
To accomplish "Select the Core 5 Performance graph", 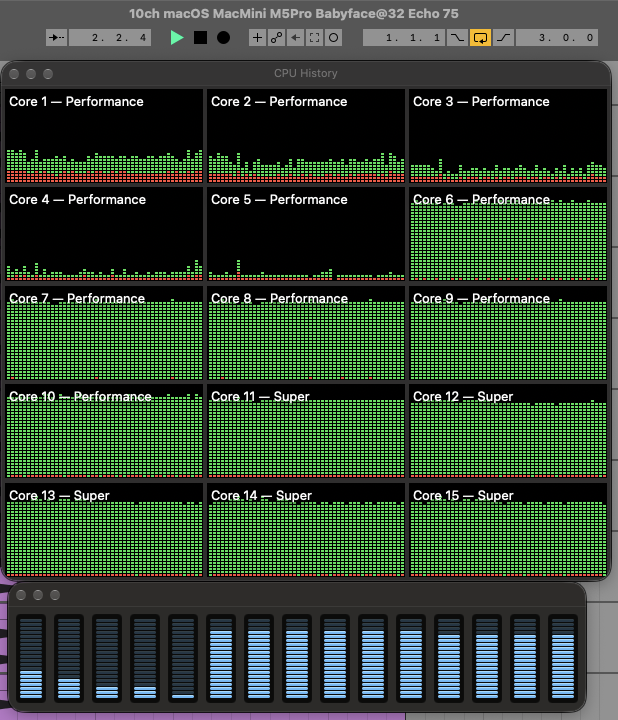I will click(306, 234).
